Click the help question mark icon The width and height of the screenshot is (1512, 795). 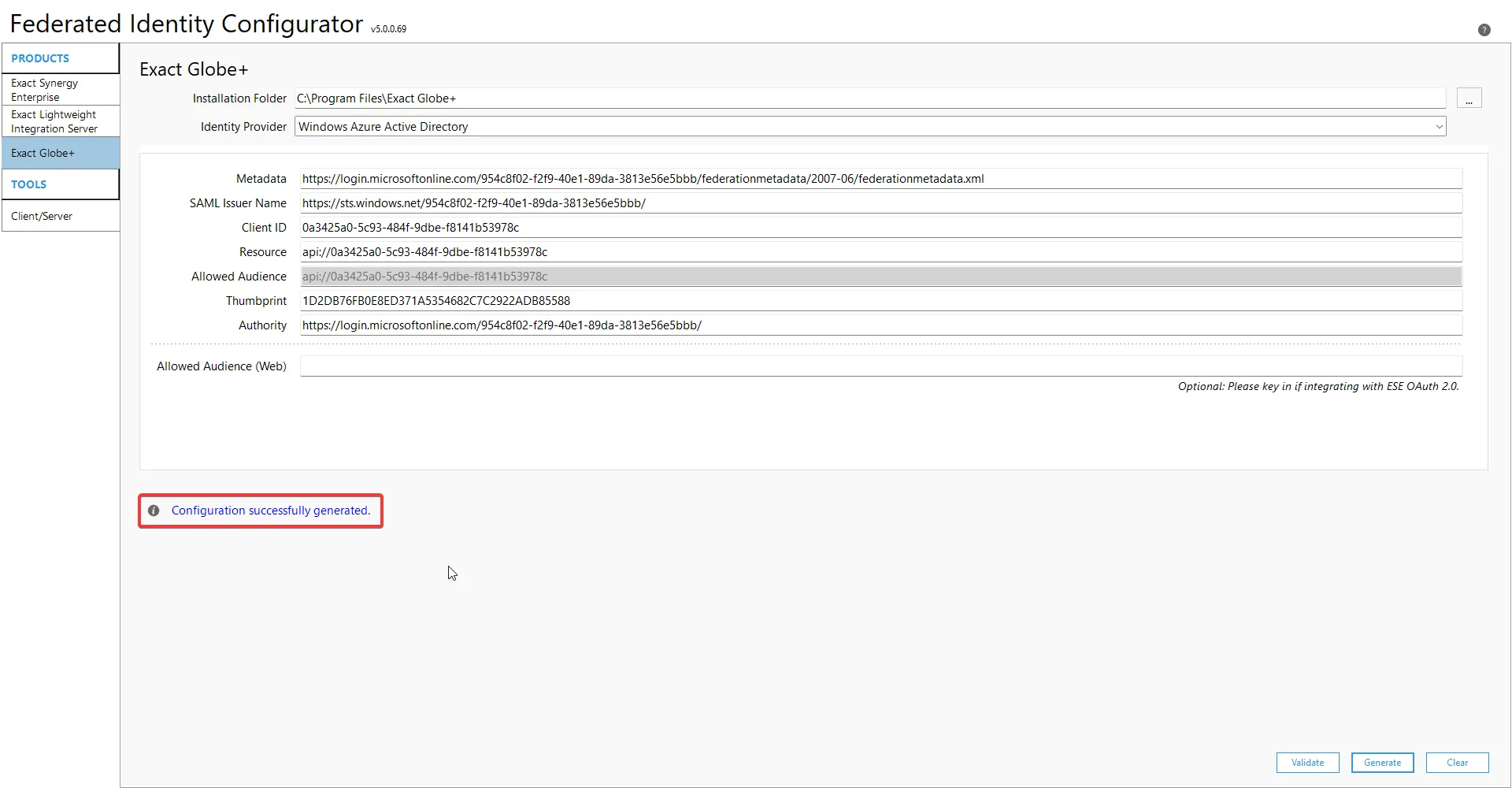click(x=1484, y=30)
